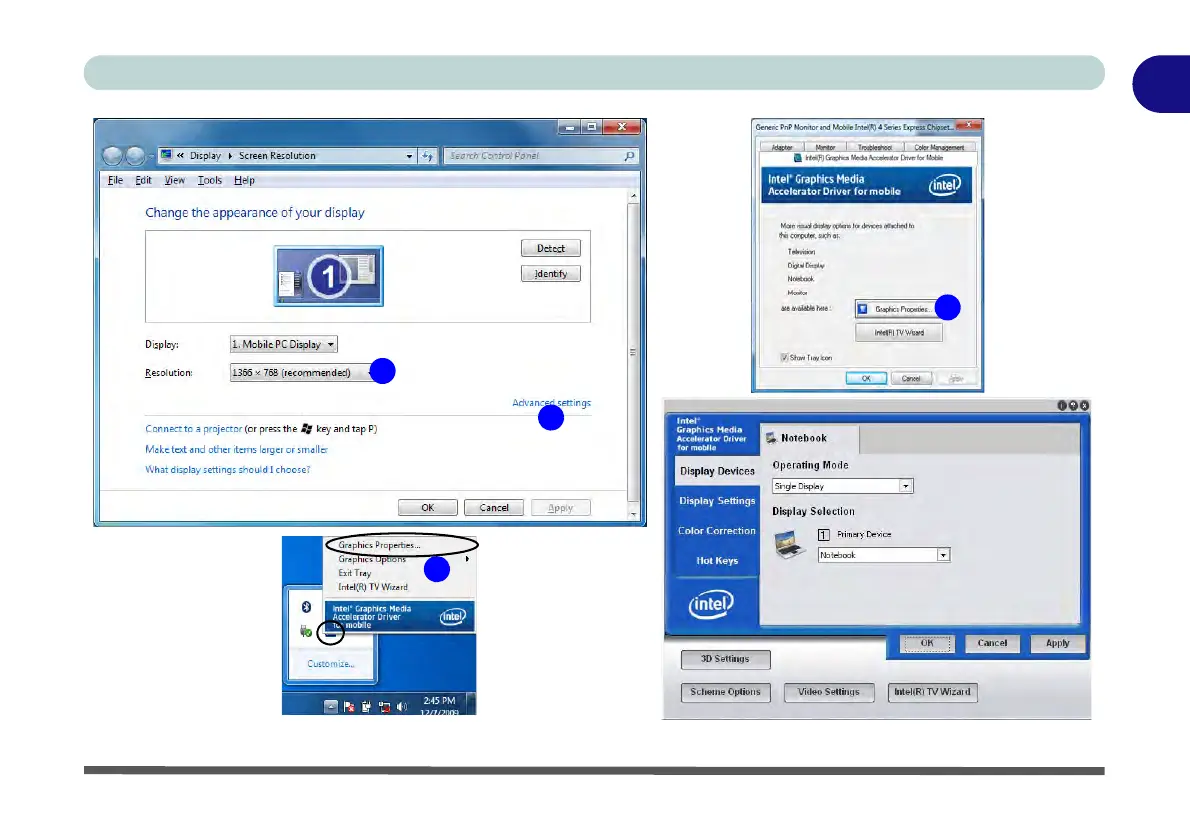Screen dimensions: 1190x838
Task: Open the Help menu
Action: (244, 181)
